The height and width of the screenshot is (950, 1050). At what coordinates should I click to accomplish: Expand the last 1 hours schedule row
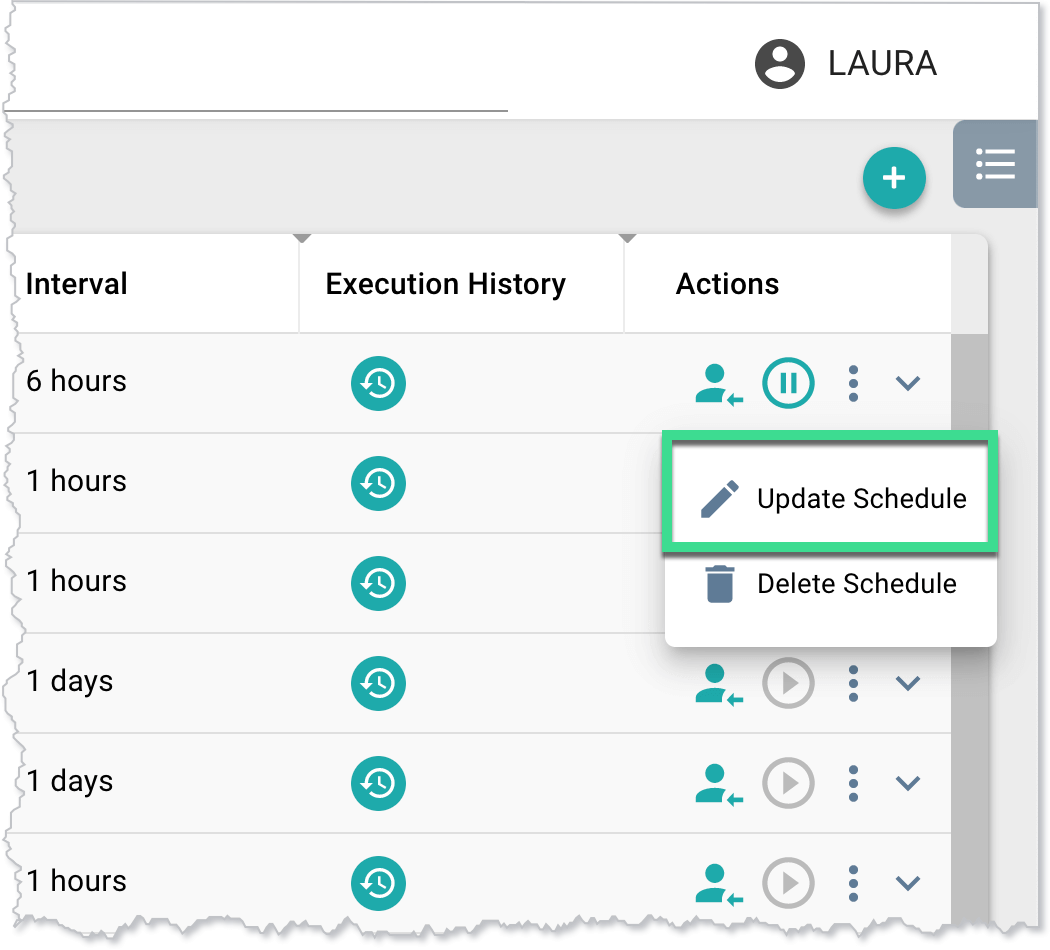[908, 883]
